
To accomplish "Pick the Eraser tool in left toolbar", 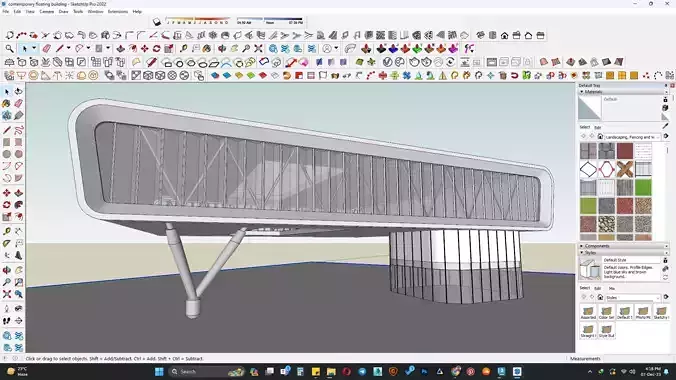I will [x=19, y=104].
